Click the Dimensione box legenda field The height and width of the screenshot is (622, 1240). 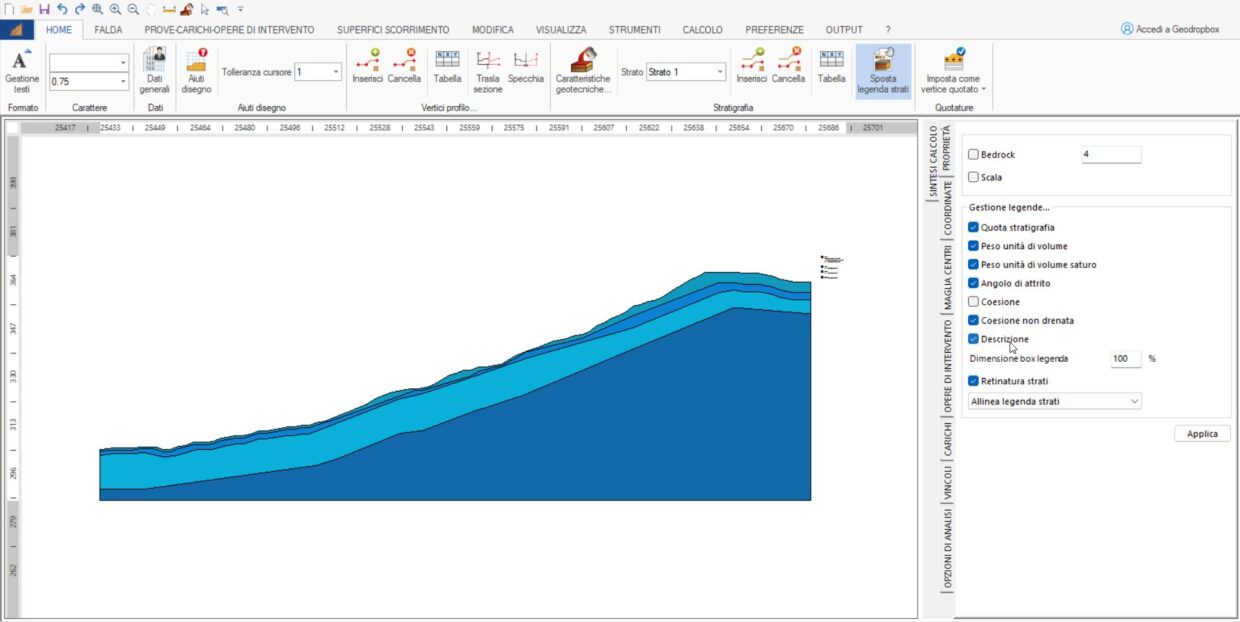(x=1125, y=358)
